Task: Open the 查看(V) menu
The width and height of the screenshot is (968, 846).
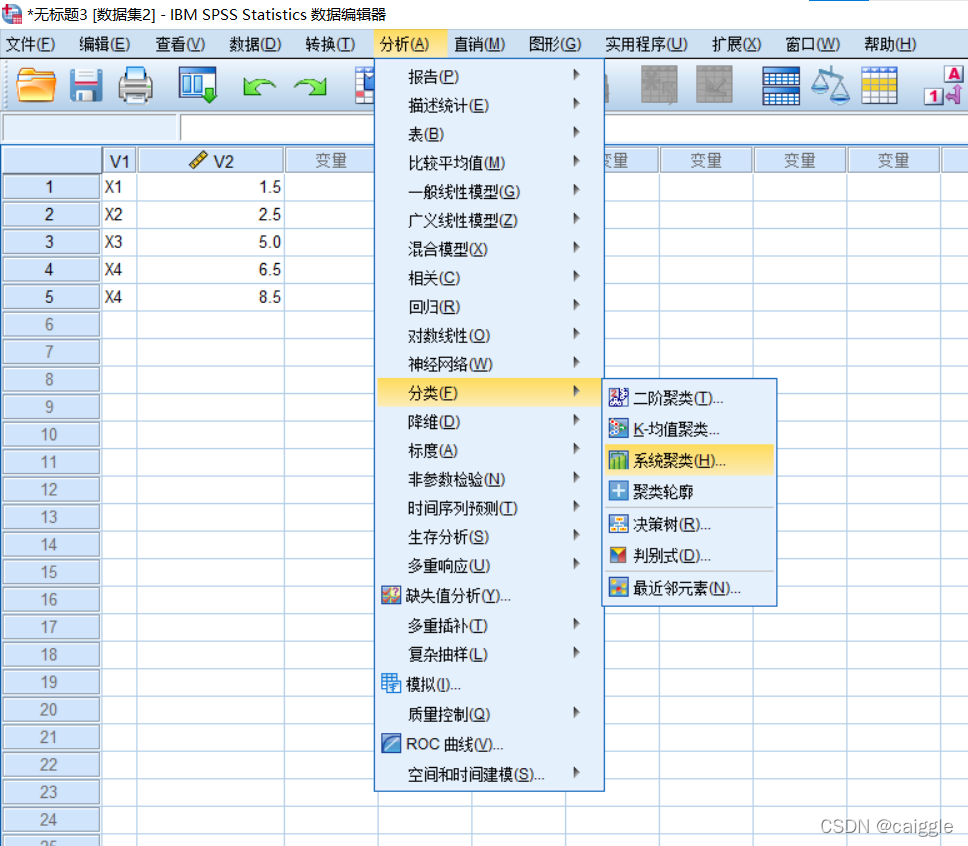Action: coord(180,44)
